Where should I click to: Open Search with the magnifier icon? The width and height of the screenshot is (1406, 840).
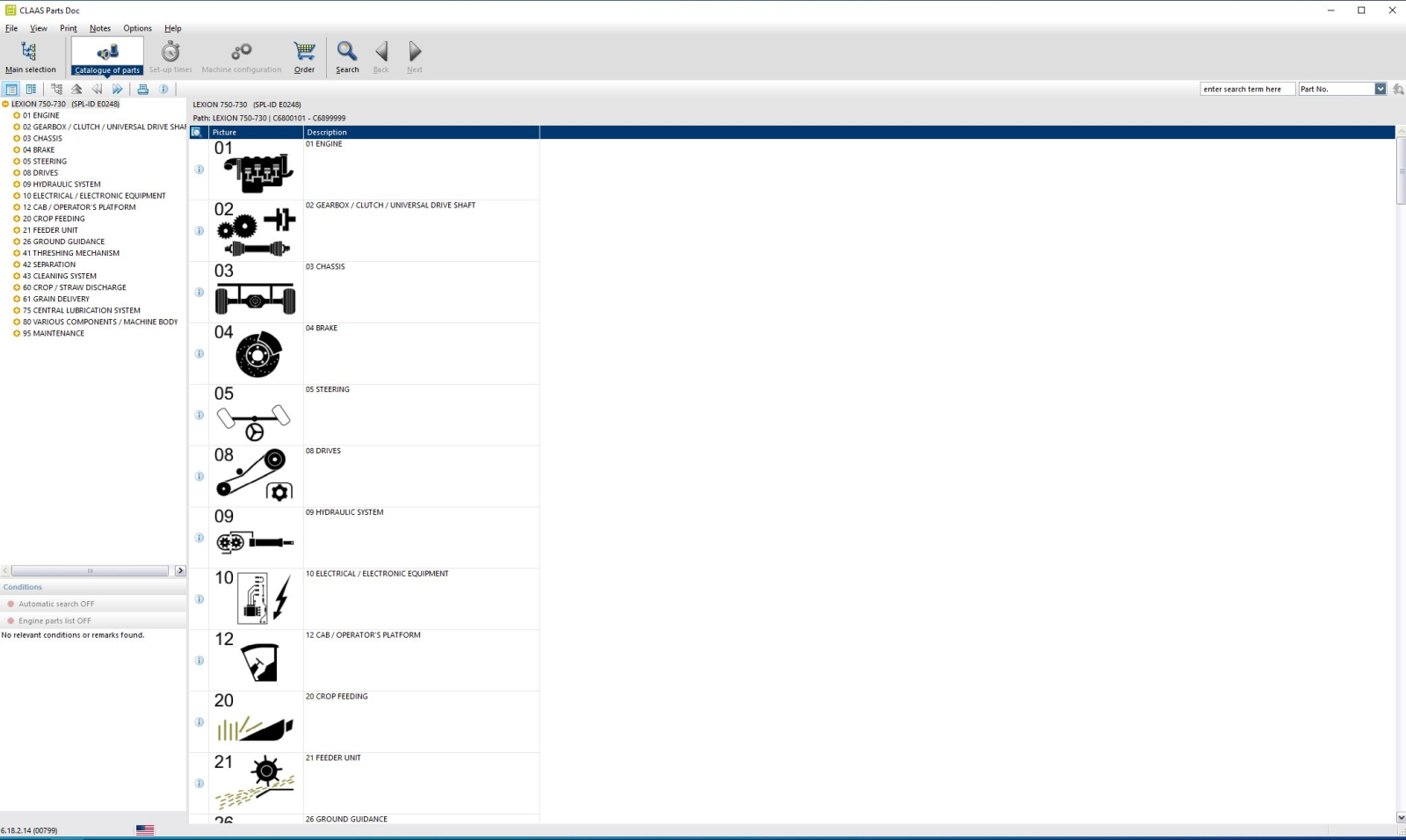[347, 57]
